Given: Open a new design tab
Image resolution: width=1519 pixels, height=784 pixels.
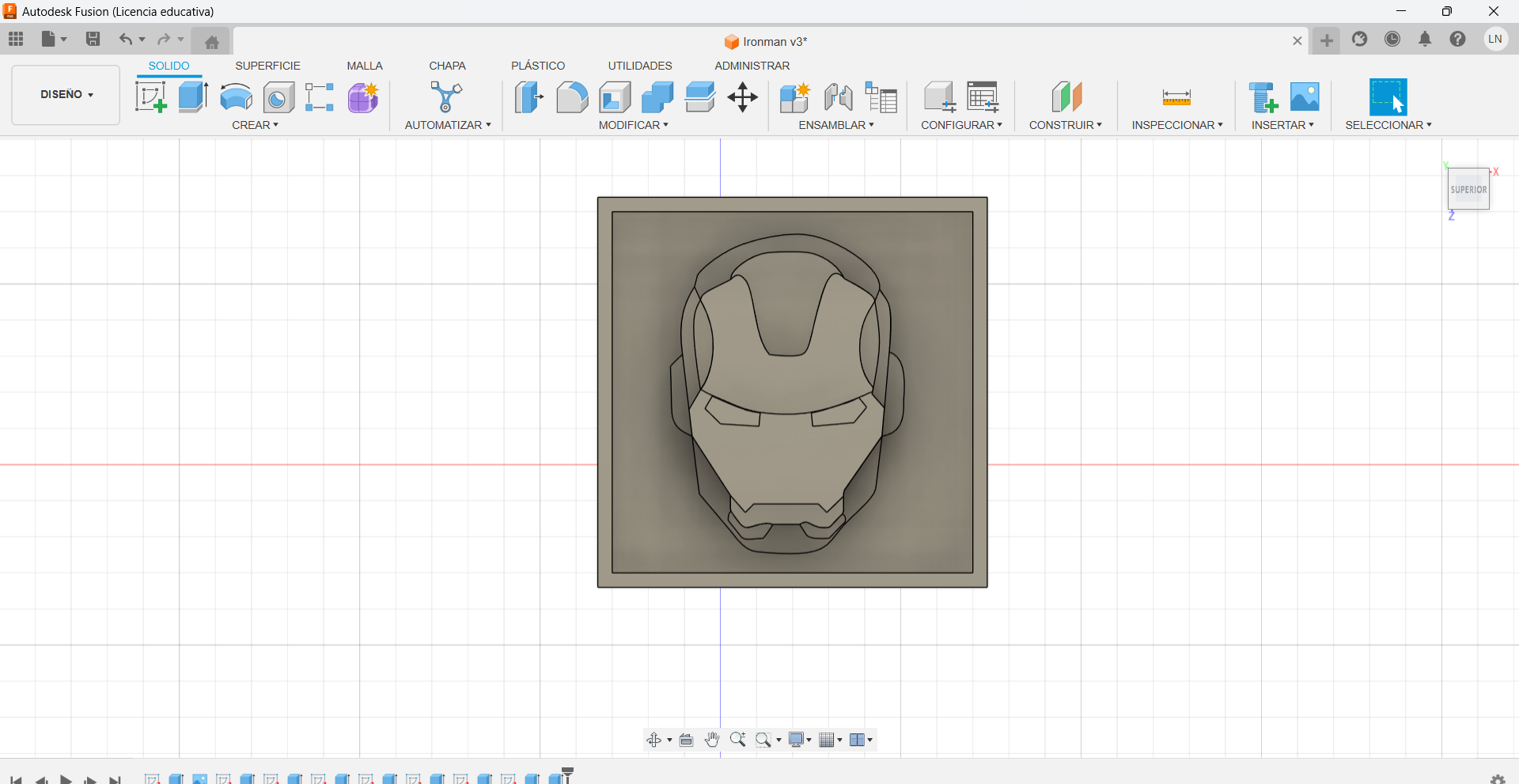Looking at the screenshot, I should point(1327,40).
